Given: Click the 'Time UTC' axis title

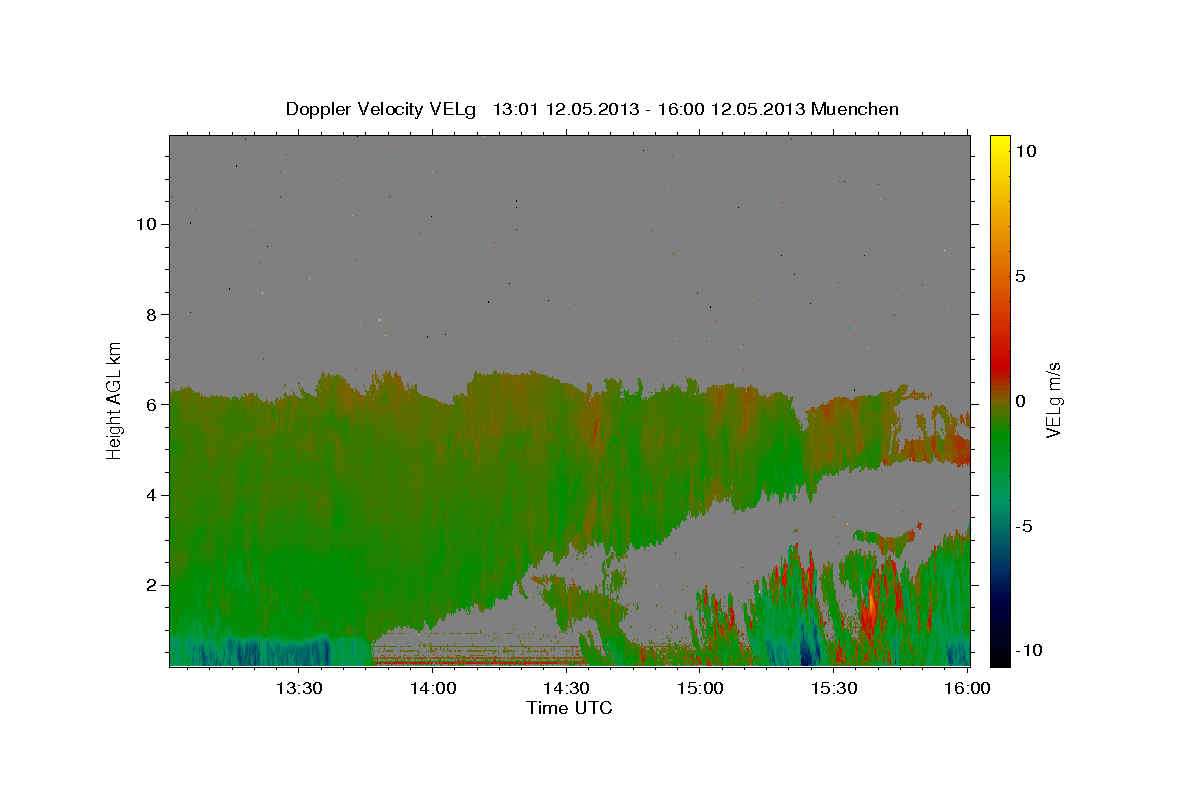Looking at the screenshot, I should pyautogui.click(x=569, y=708).
